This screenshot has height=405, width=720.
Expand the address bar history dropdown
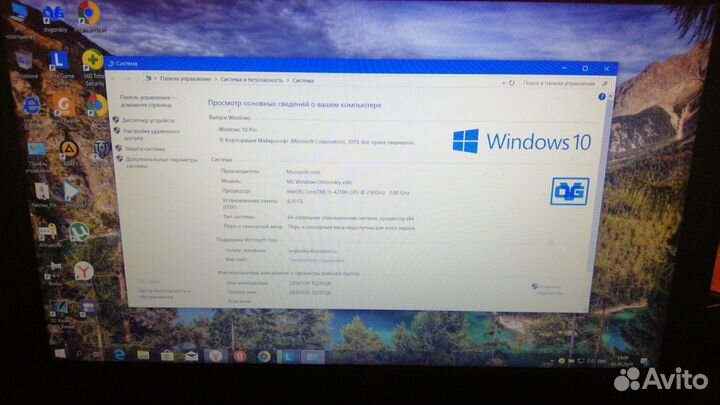pos(503,83)
